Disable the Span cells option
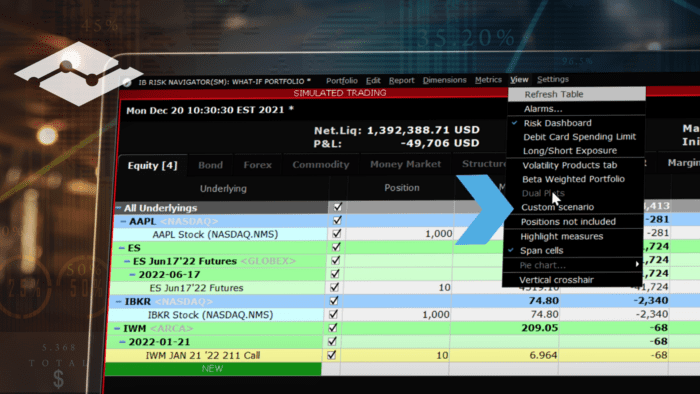This screenshot has width=700, height=394. (x=541, y=250)
